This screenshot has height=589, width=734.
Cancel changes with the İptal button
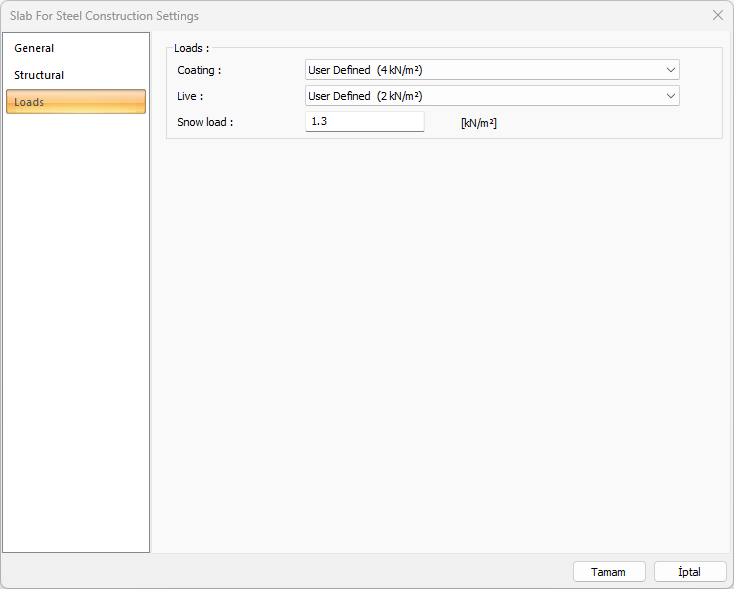pos(690,572)
